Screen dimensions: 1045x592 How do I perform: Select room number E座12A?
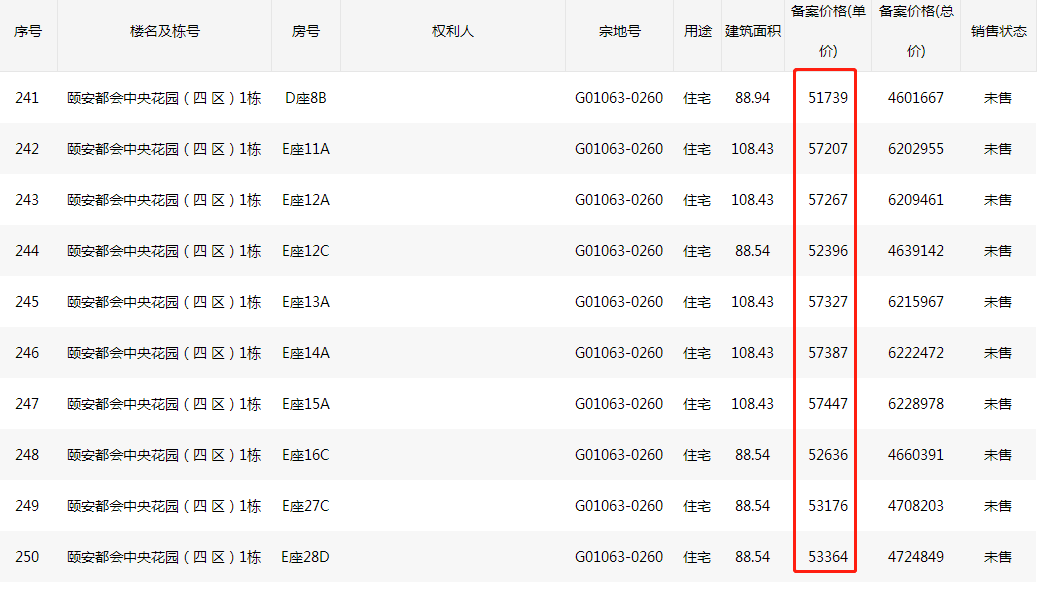306,200
